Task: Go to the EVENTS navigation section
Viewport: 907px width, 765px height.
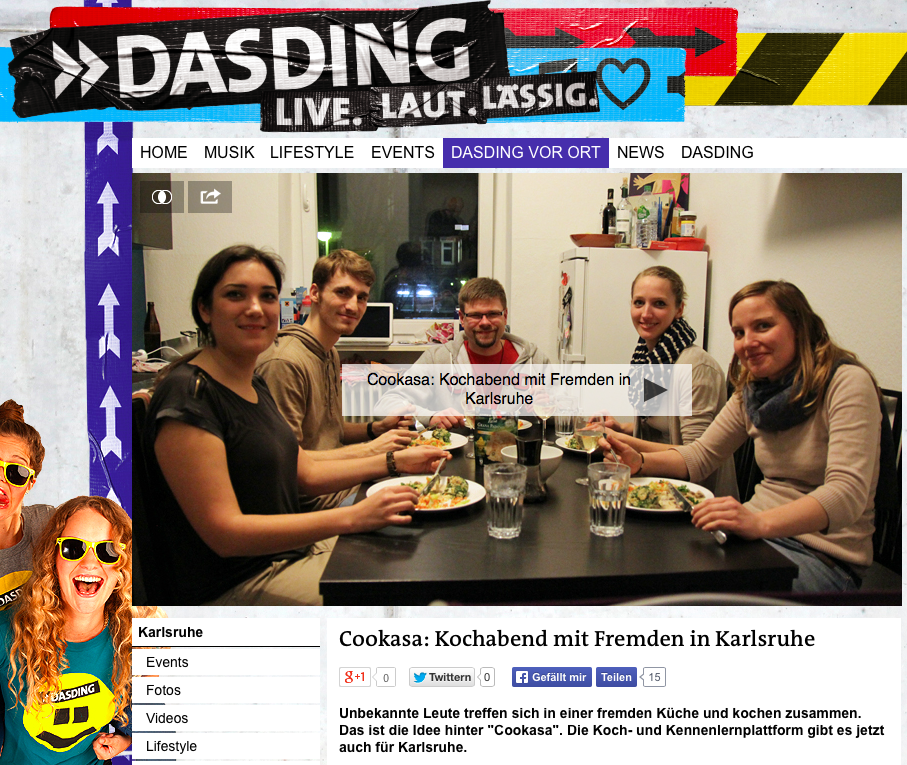Action: pos(403,153)
